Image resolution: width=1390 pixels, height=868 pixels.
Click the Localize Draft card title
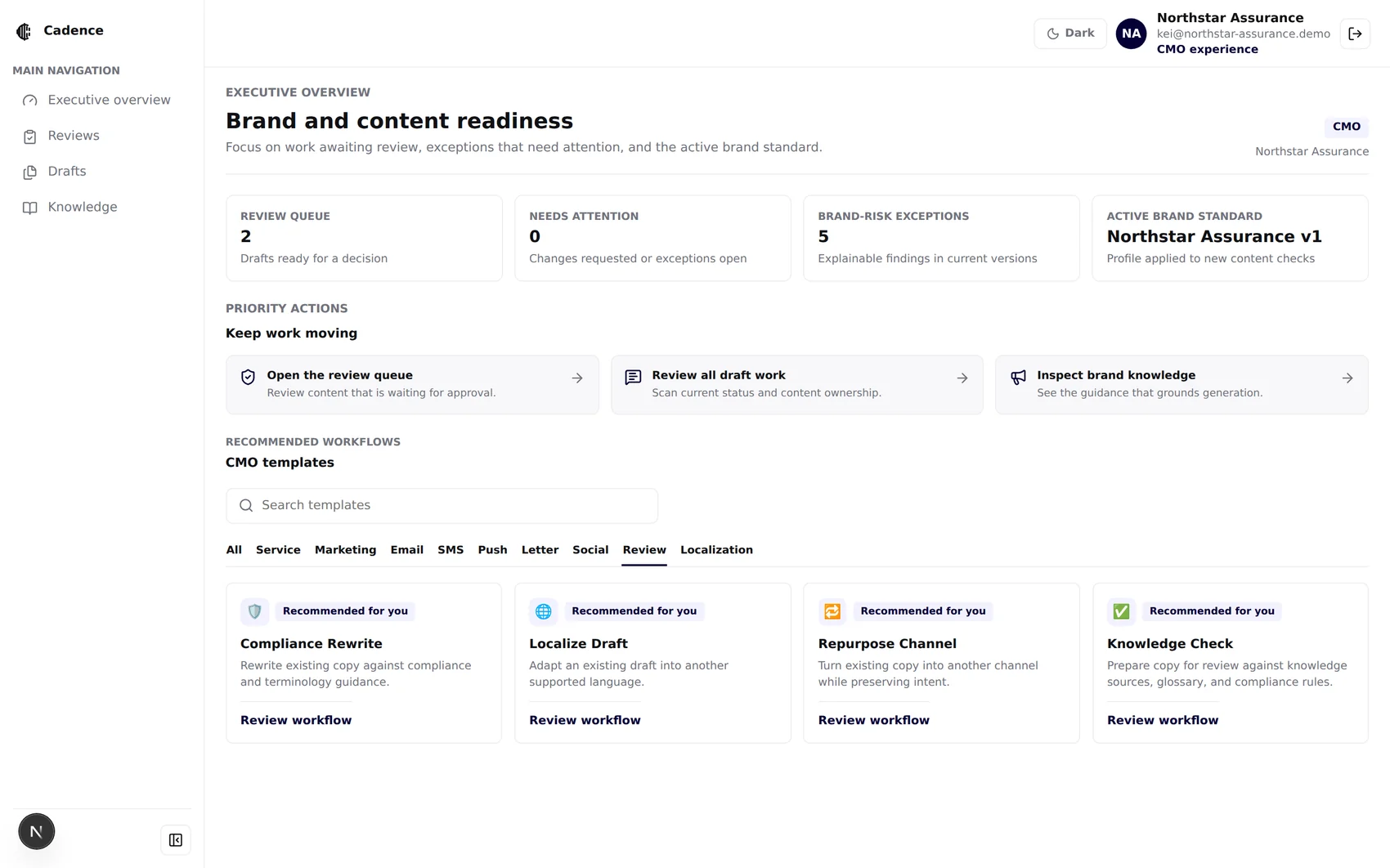[x=578, y=644]
